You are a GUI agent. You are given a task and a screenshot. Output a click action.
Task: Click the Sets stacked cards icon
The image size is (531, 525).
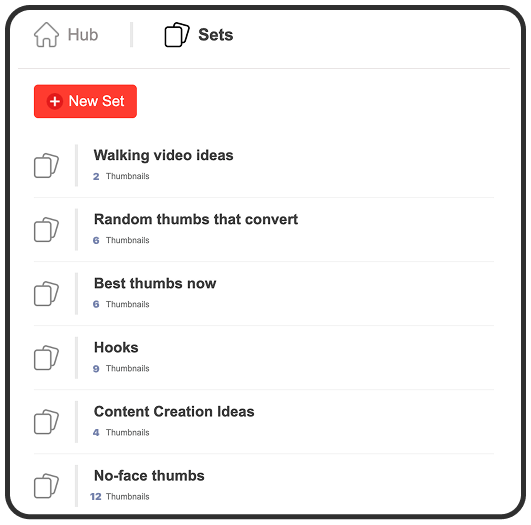click(x=177, y=35)
